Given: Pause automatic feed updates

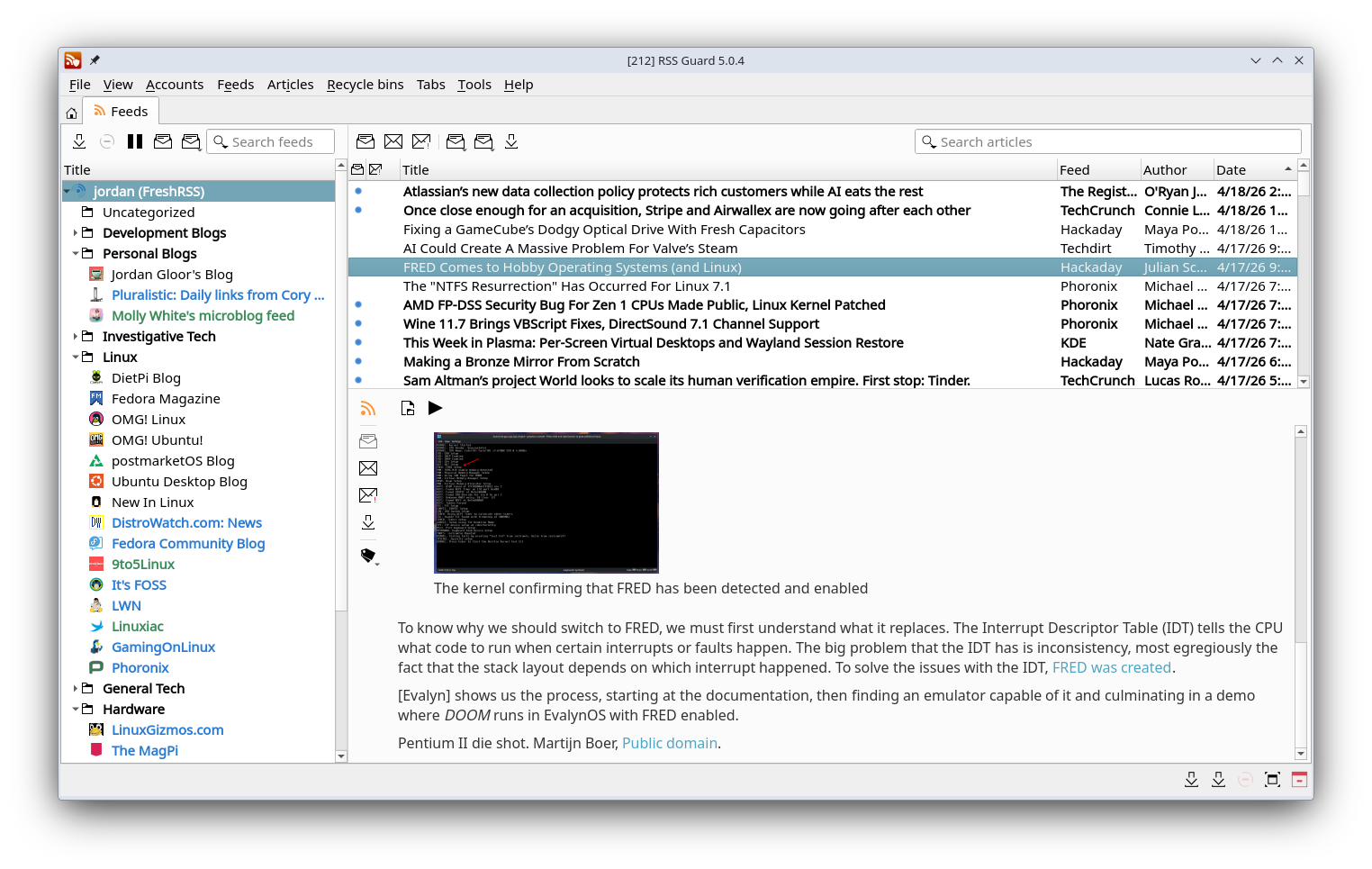Looking at the screenshot, I should [x=134, y=140].
